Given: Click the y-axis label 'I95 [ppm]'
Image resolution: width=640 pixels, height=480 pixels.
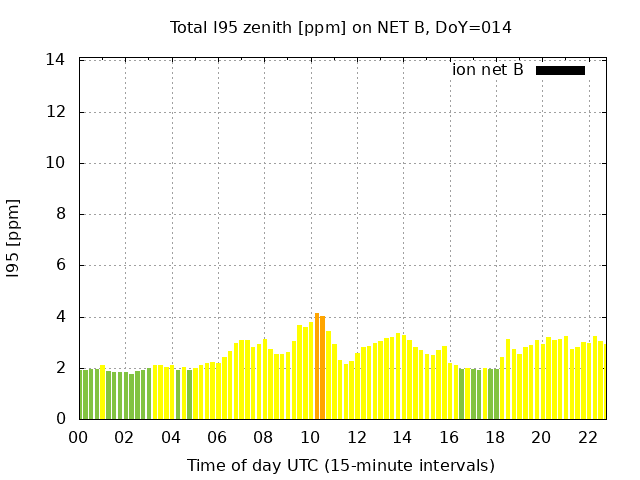Looking at the screenshot, I should coord(14,239).
